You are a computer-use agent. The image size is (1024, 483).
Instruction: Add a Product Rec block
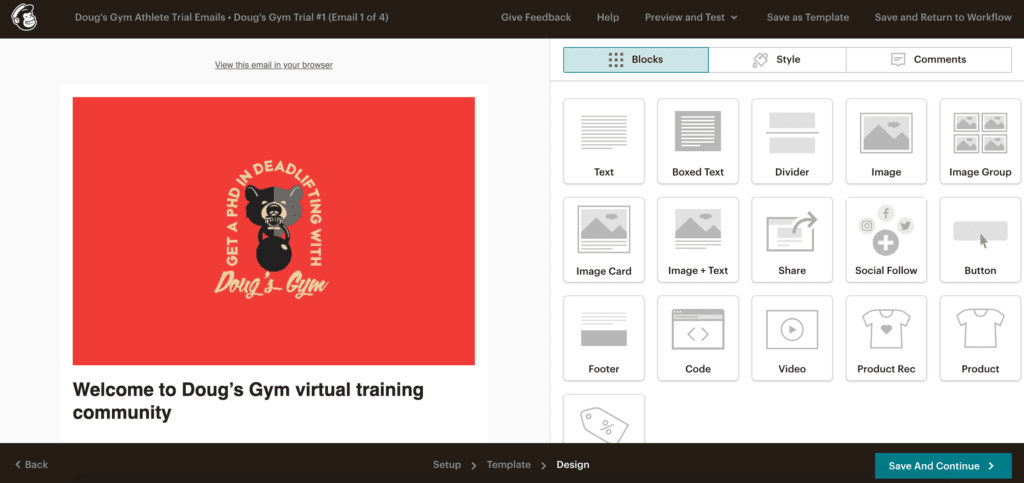[886, 338]
